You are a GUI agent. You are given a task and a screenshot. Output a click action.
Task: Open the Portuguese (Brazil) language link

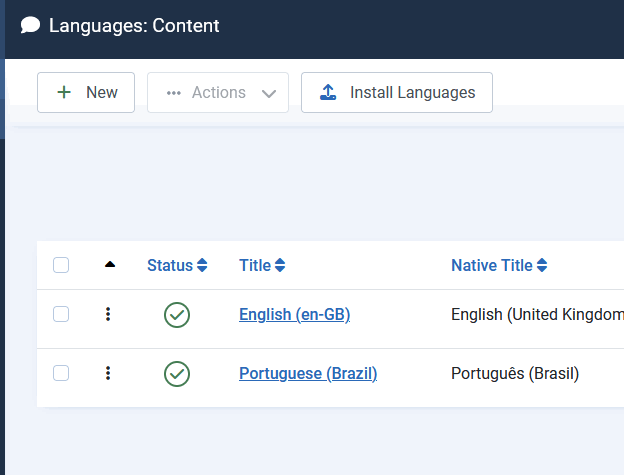(308, 374)
